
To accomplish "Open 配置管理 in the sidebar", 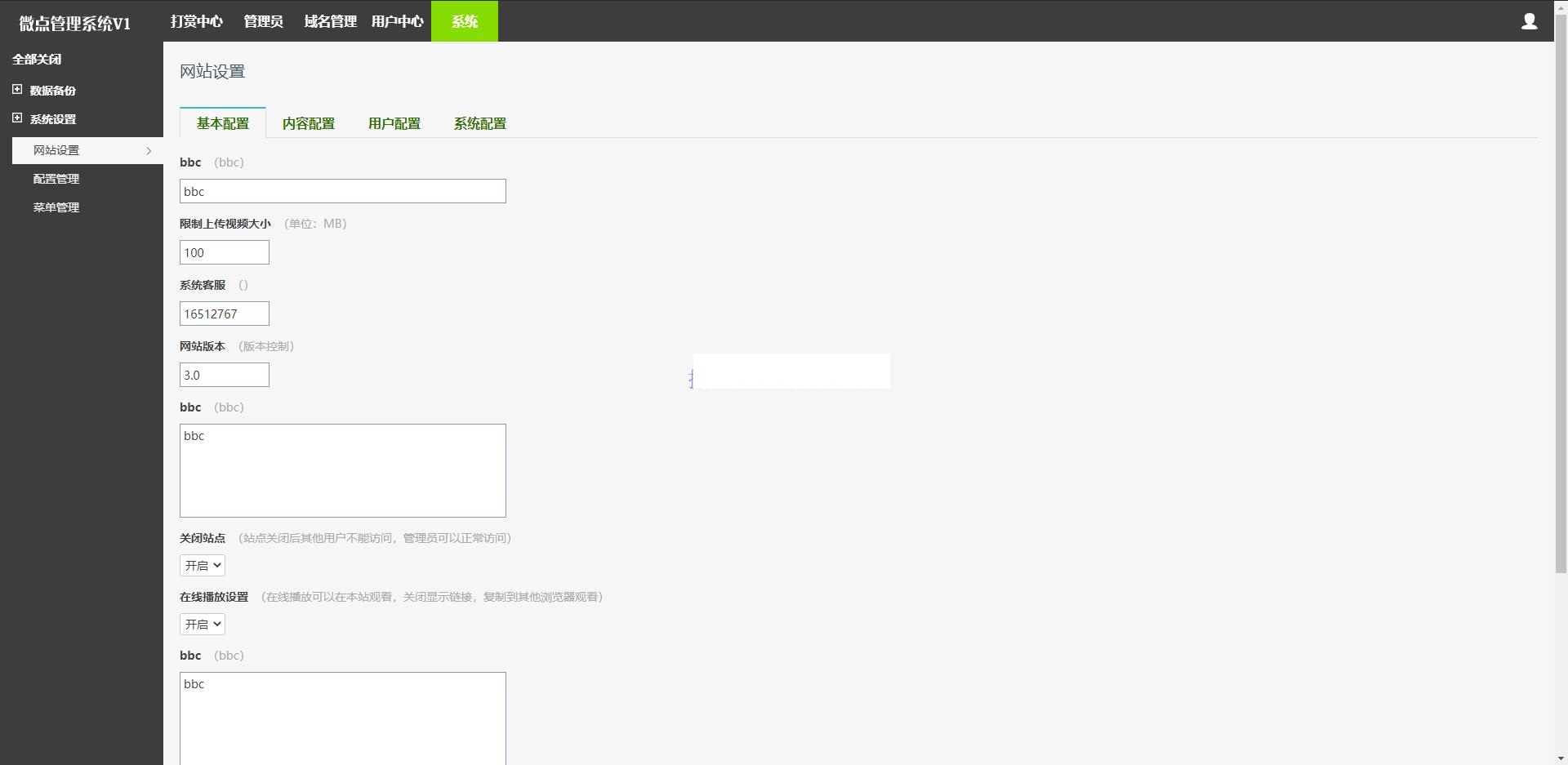I will pos(56,179).
